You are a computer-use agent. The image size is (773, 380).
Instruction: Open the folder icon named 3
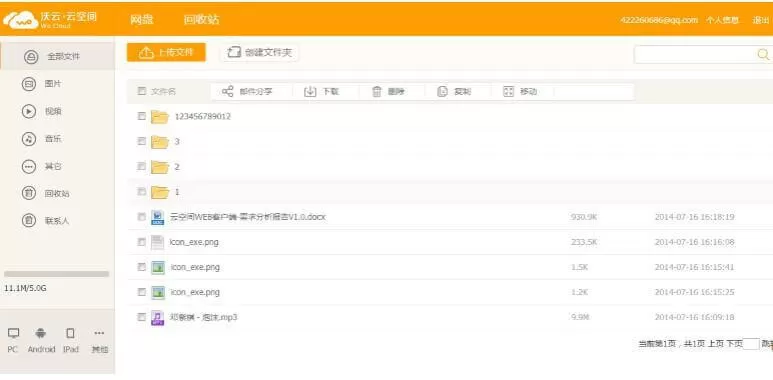(x=160, y=142)
